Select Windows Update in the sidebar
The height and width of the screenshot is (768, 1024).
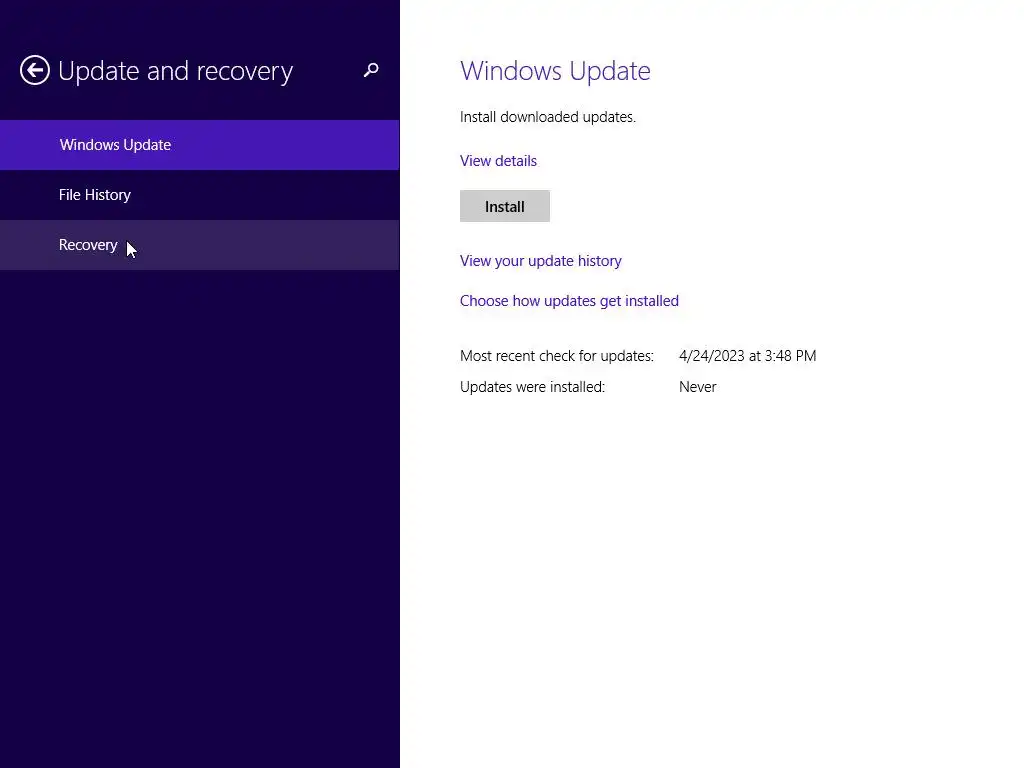199,145
